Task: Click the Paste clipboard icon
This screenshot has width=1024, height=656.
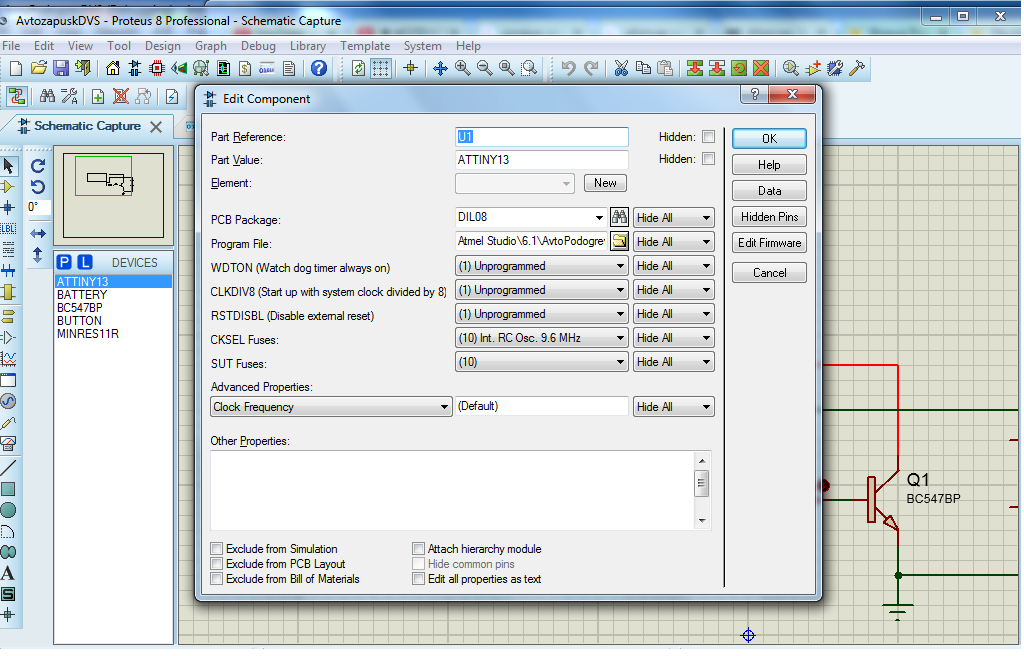Action: 665,68
